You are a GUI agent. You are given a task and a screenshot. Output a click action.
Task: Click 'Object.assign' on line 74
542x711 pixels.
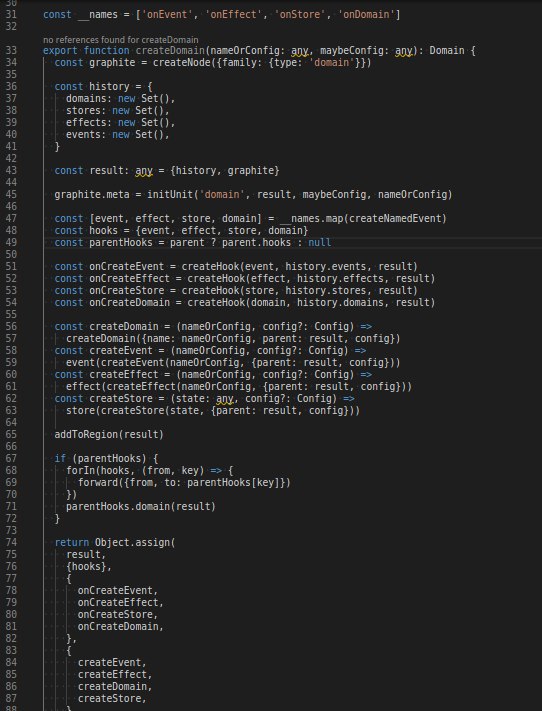coord(132,542)
